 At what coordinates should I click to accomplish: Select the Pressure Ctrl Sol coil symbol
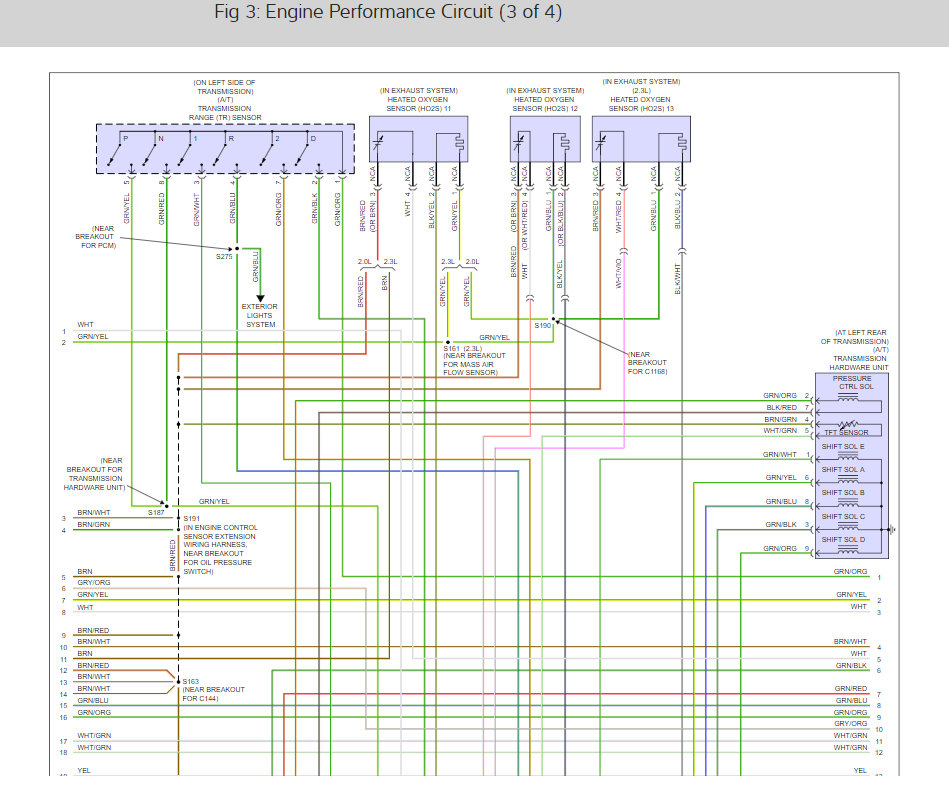pos(847,398)
